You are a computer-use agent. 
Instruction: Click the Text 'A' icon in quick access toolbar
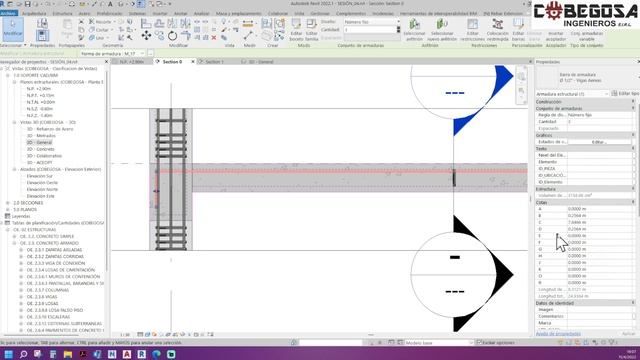[110, 4]
